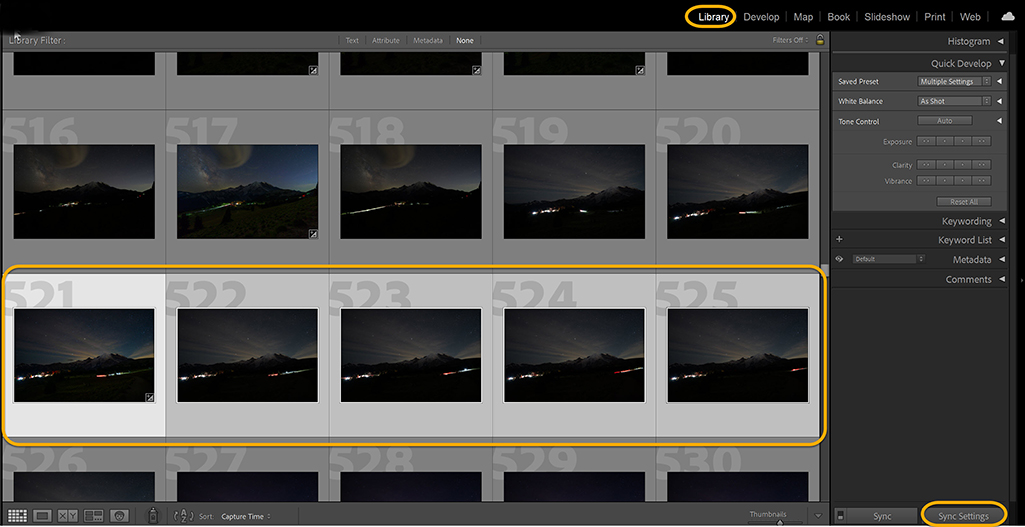Decrease Vibrance by a small step

(944, 180)
